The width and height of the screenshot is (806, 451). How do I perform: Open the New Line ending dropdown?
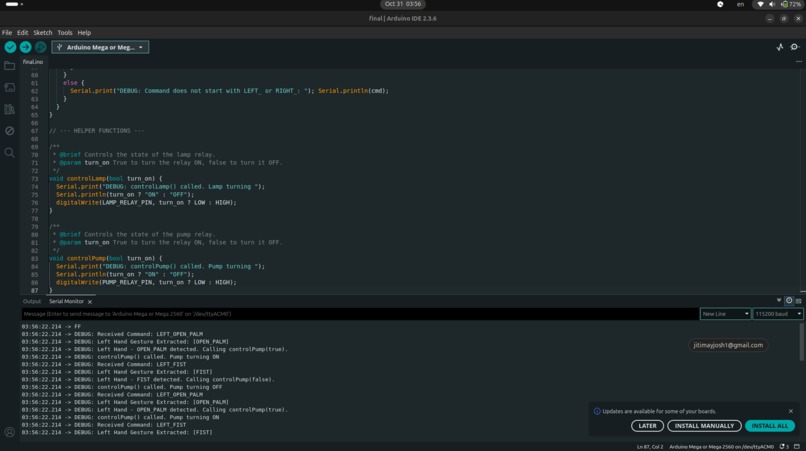[725, 314]
